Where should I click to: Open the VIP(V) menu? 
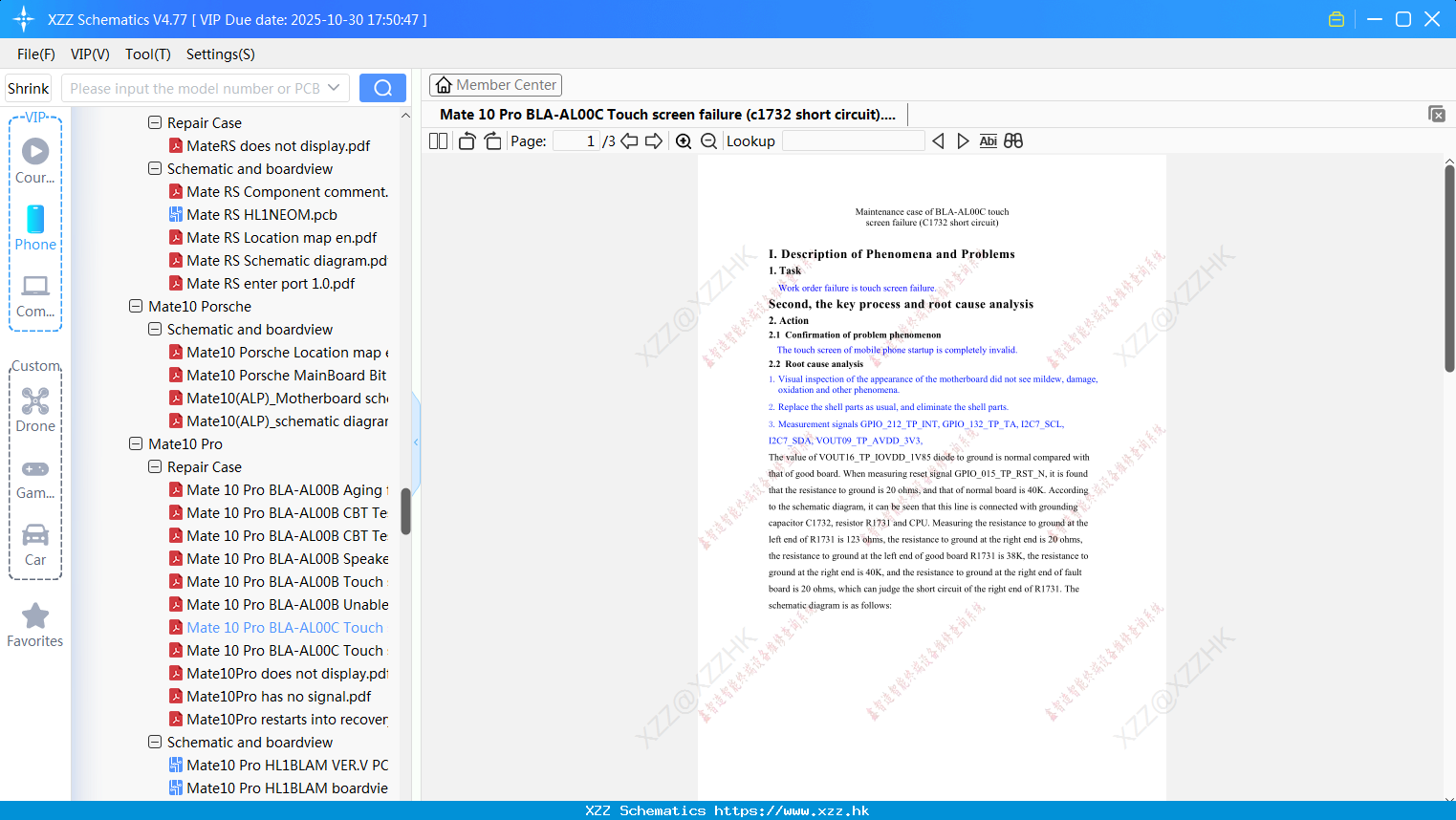(90, 54)
